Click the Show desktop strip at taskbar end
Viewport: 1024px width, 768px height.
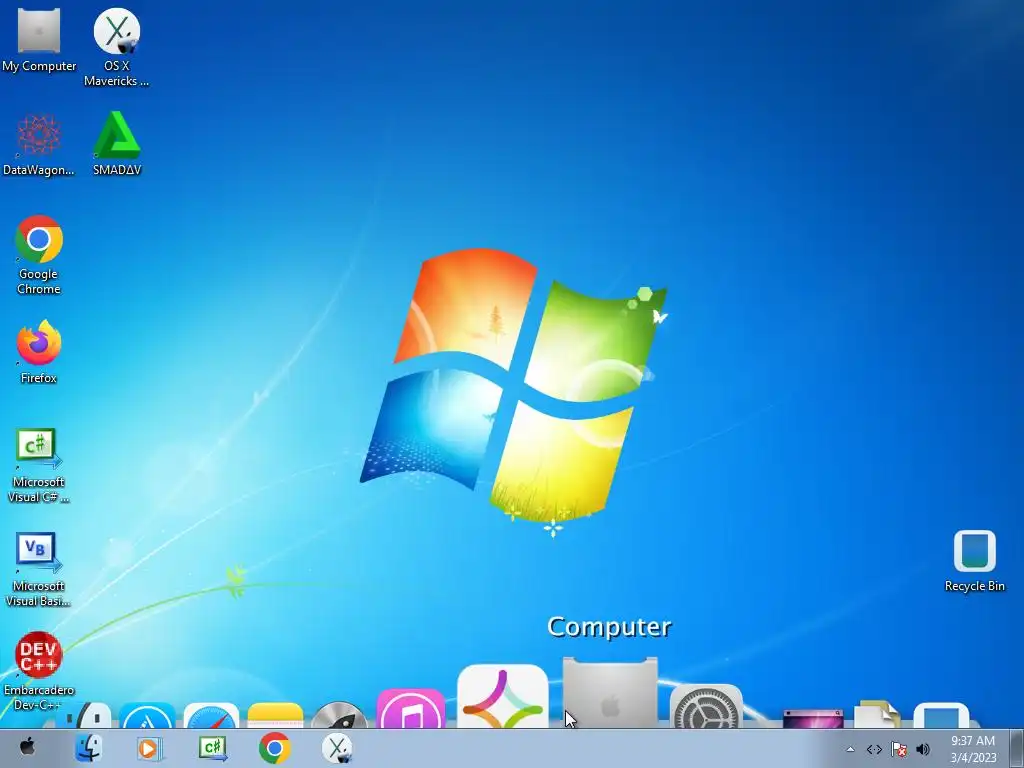click(1017, 748)
